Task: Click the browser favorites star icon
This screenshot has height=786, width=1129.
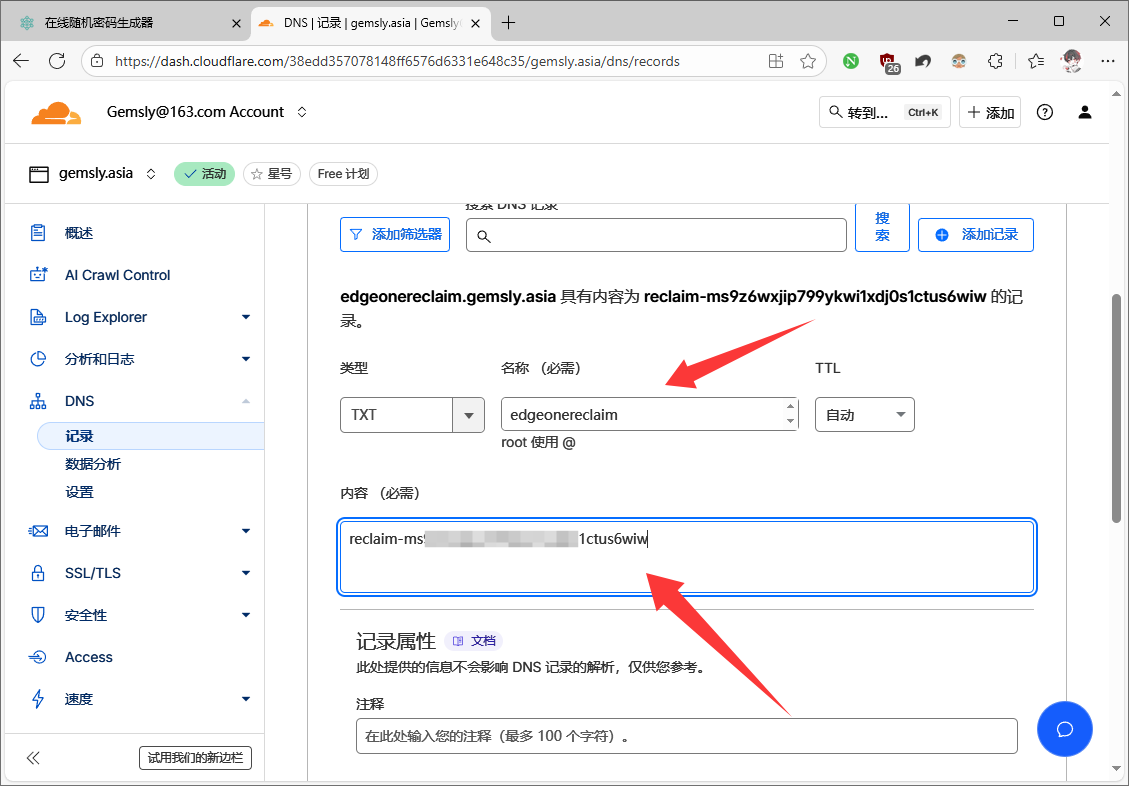Action: point(808,61)
